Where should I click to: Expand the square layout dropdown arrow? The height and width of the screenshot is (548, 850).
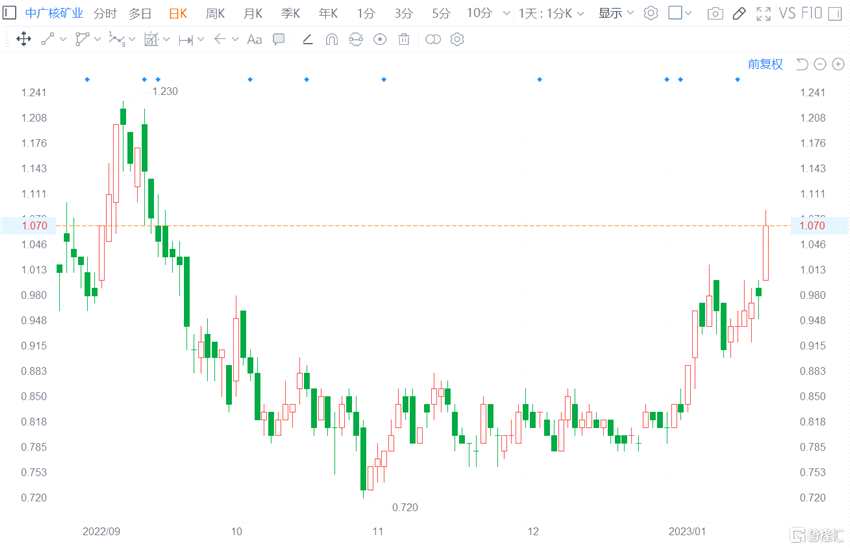[x=688, y=13]
